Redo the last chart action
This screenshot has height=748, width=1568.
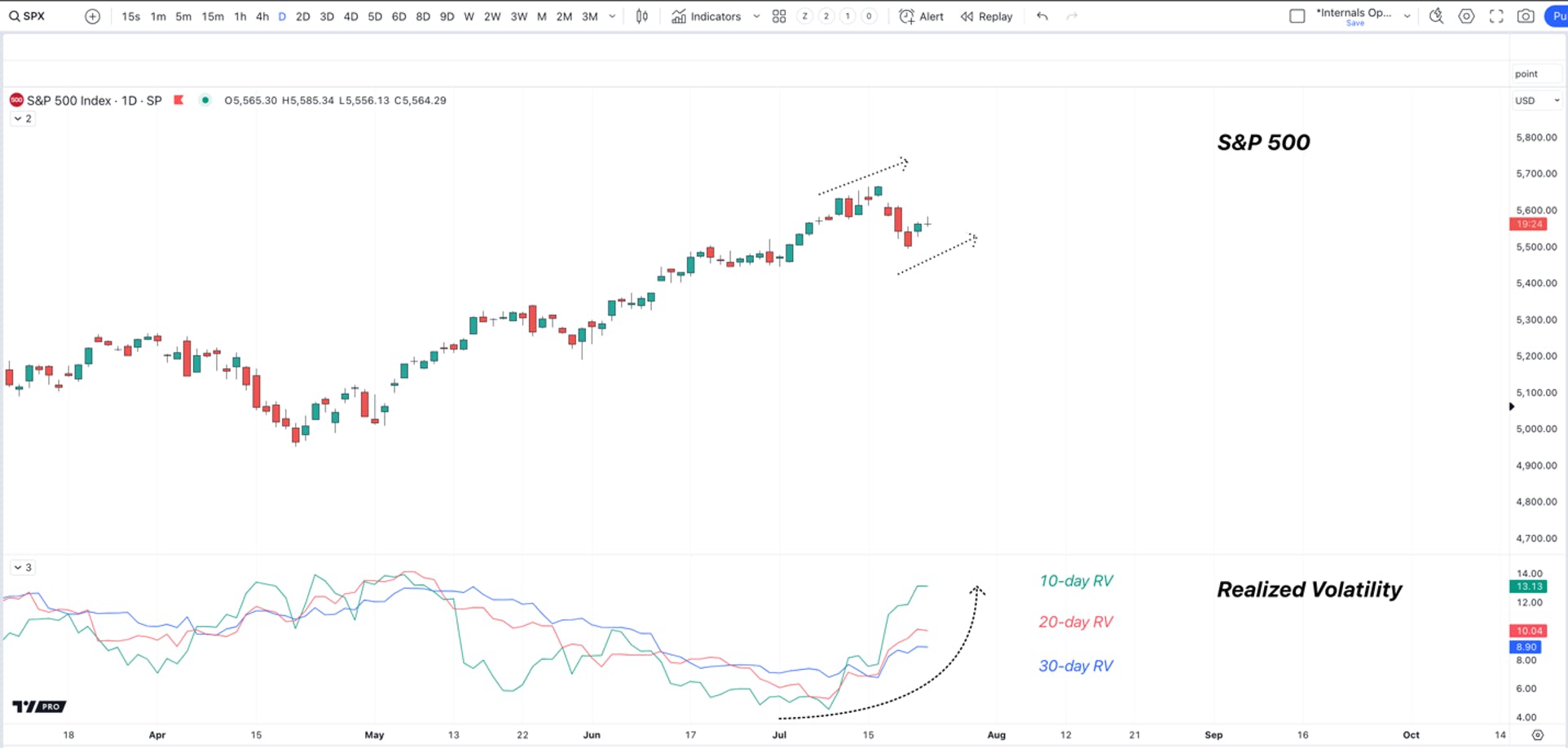coord(1072,16)
